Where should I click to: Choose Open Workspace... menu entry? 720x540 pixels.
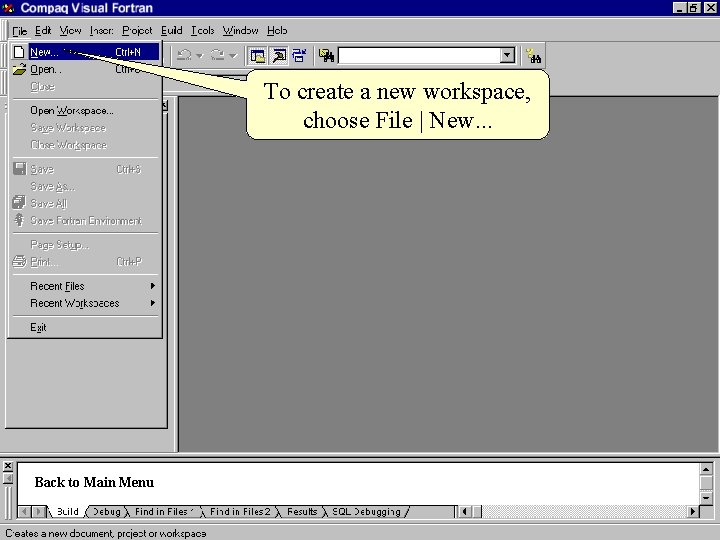pyautogui.click(x=85, y=111)
